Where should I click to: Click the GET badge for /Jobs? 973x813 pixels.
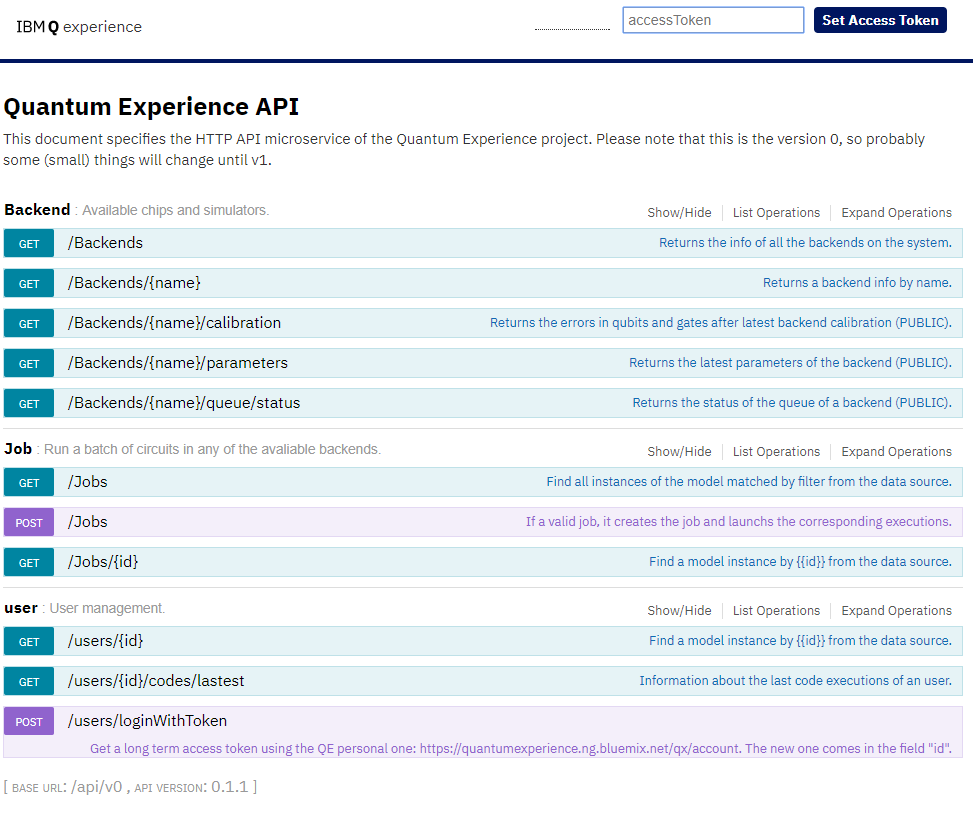[29, 482]
